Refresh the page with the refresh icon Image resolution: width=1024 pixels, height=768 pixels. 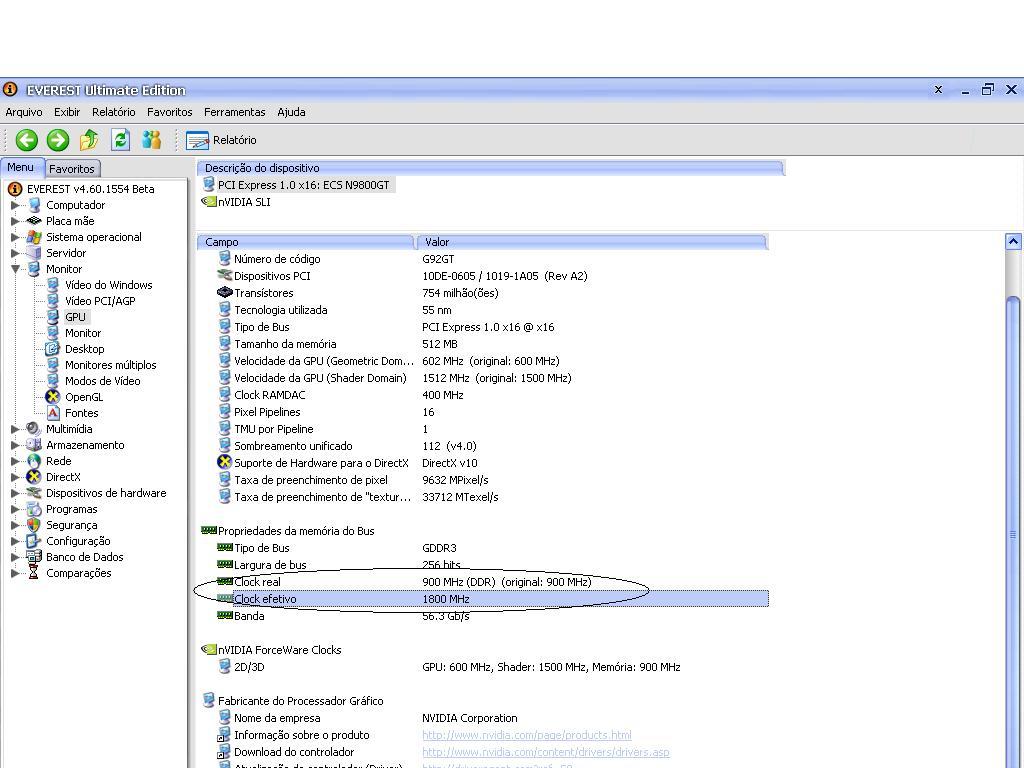tap(120, 140)
